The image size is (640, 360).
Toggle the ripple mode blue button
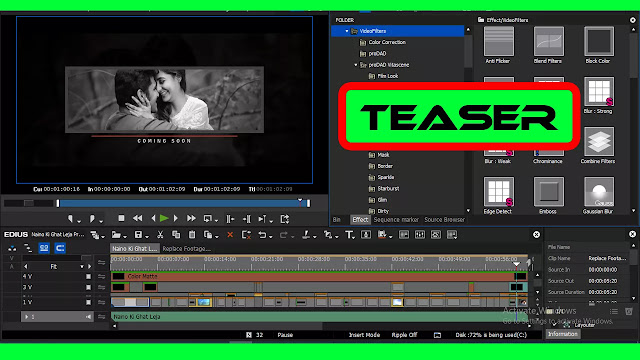coord(60,248)
